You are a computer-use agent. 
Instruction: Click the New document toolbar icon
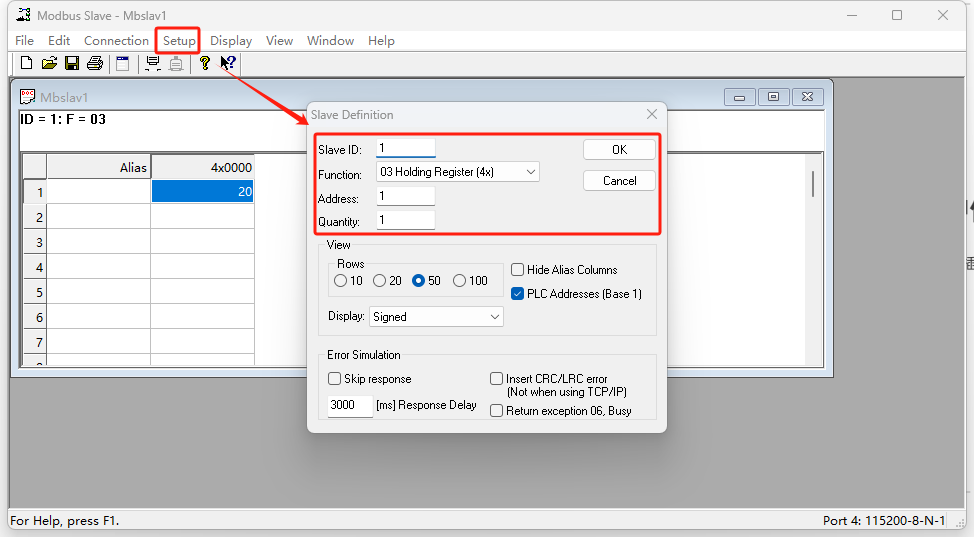[x=27, y=64]
